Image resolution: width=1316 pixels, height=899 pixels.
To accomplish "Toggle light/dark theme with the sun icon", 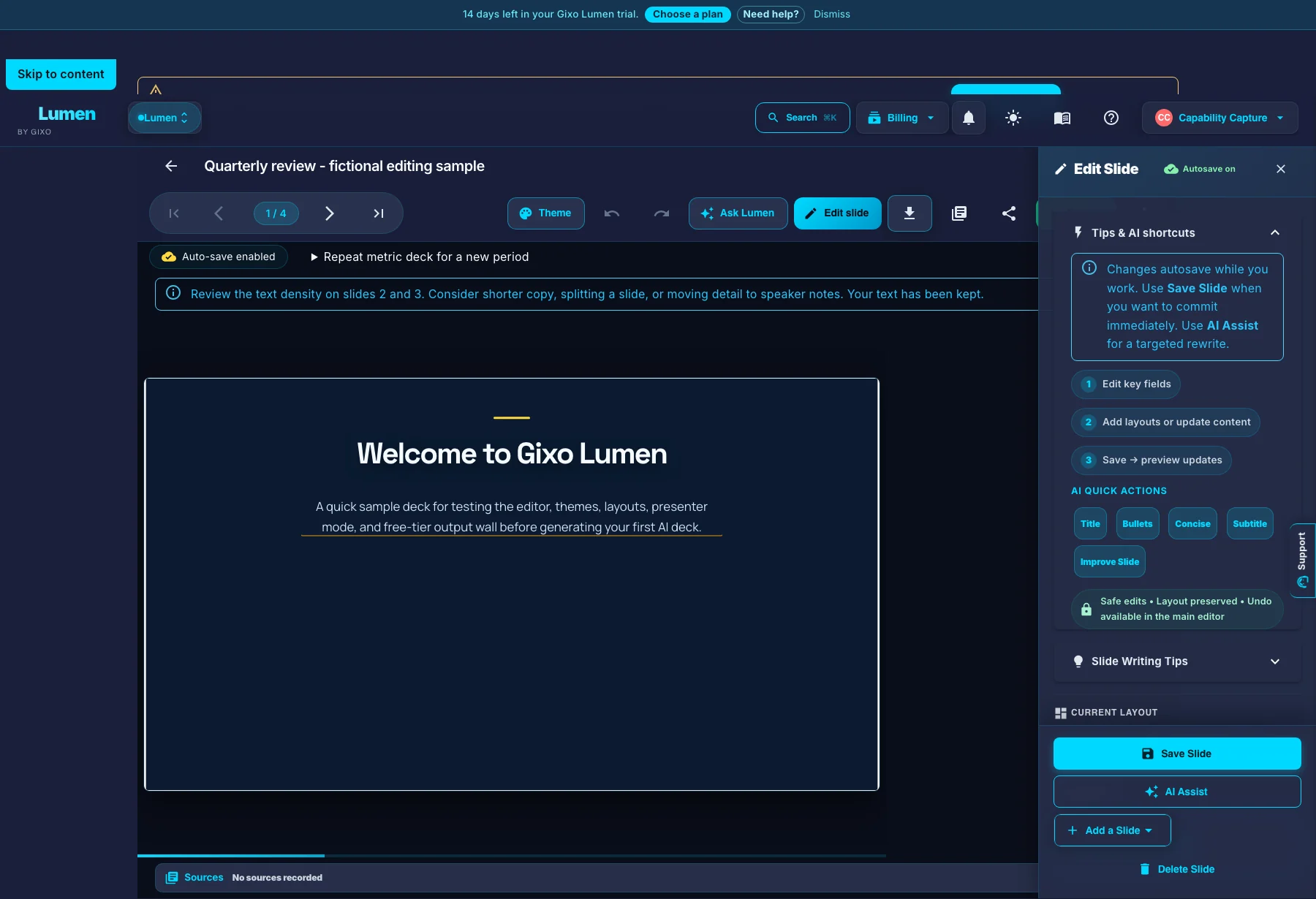I will pos(1013,118).
